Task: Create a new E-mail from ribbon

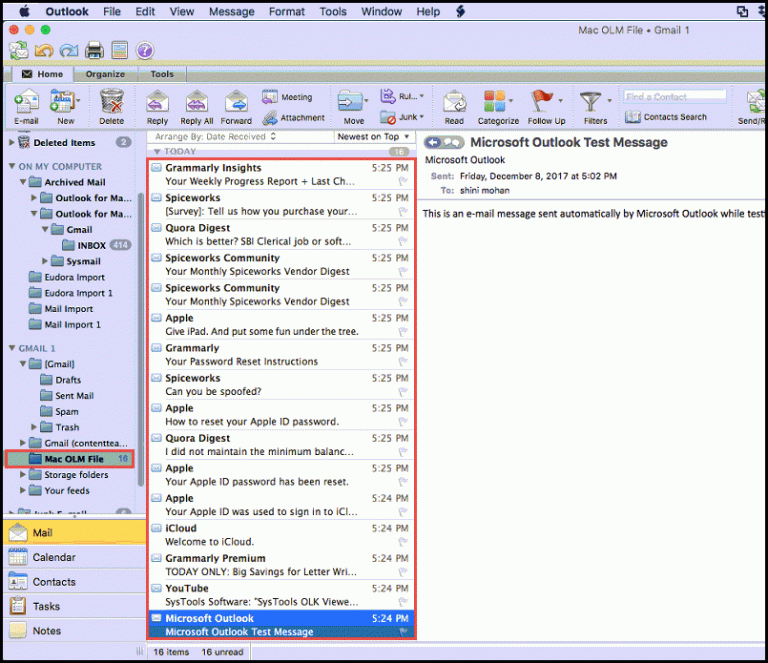Action: 26,107
